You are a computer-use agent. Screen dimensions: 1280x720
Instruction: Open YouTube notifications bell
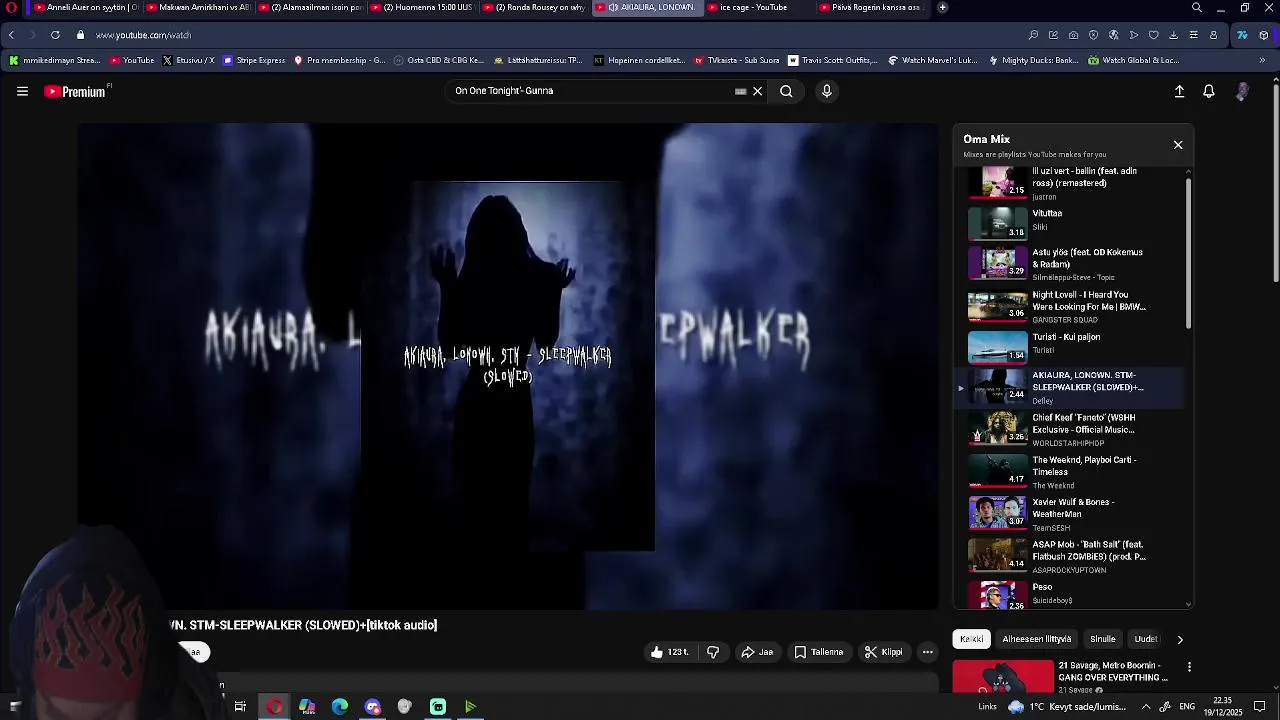[1209, 91]
